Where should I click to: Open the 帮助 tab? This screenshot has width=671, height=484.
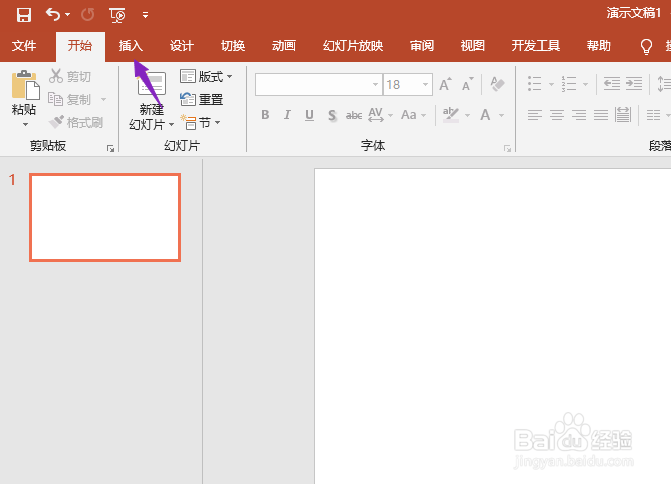(599, 46)
